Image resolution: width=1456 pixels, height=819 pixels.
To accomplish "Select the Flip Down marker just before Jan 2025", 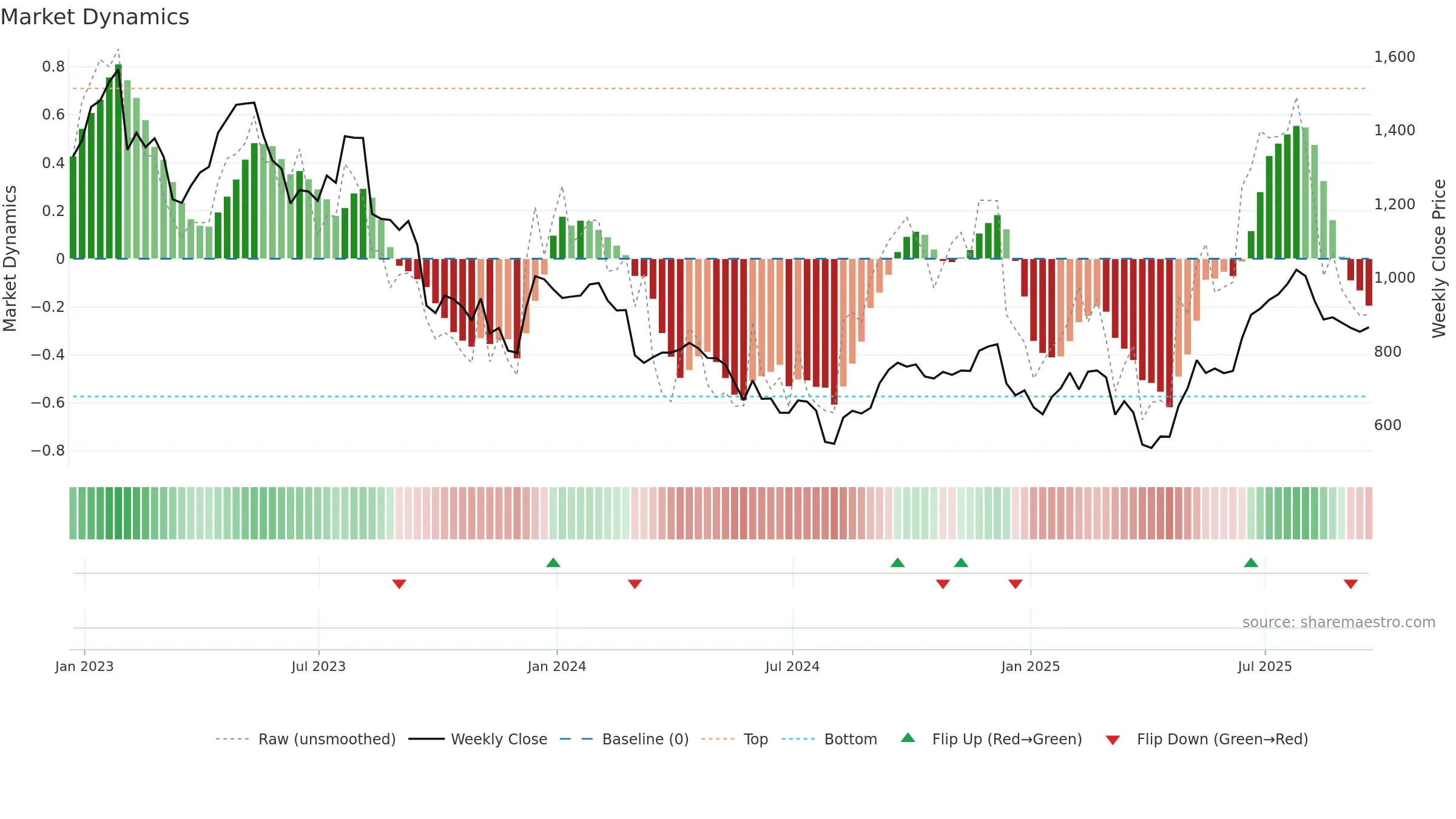I will [1016, 584].
